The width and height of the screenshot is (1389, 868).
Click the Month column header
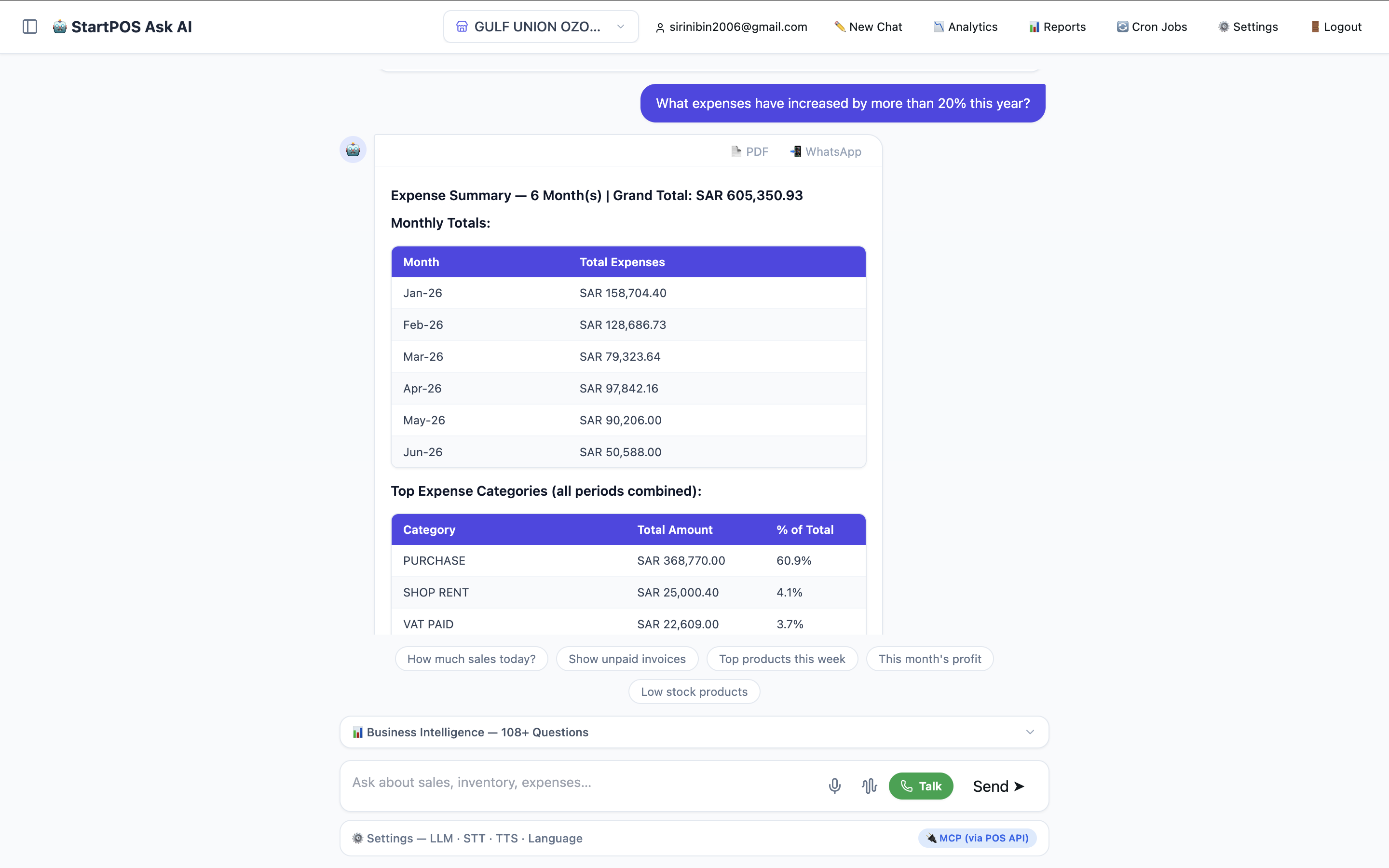click(421, 262)
